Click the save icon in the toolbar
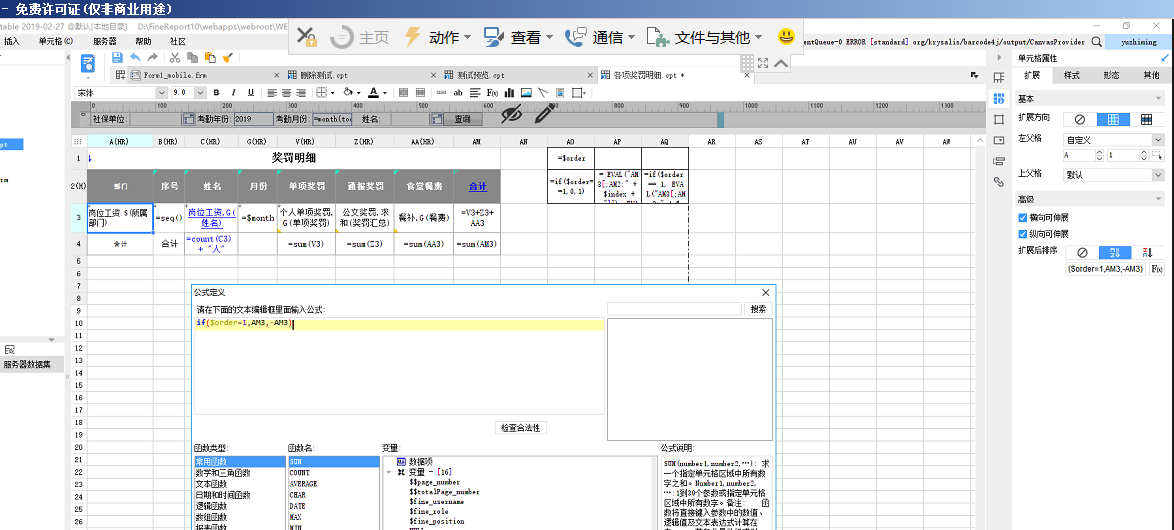 coord(117,58)
